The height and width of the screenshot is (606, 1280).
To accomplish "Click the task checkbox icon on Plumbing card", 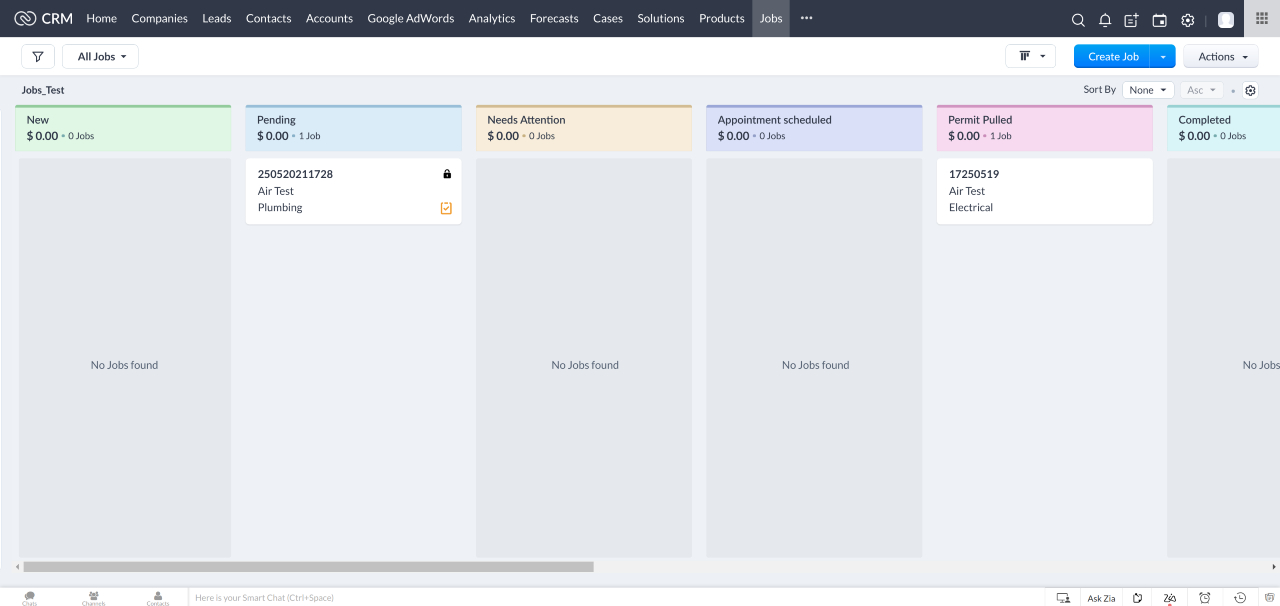I will [x=446, y=208].
